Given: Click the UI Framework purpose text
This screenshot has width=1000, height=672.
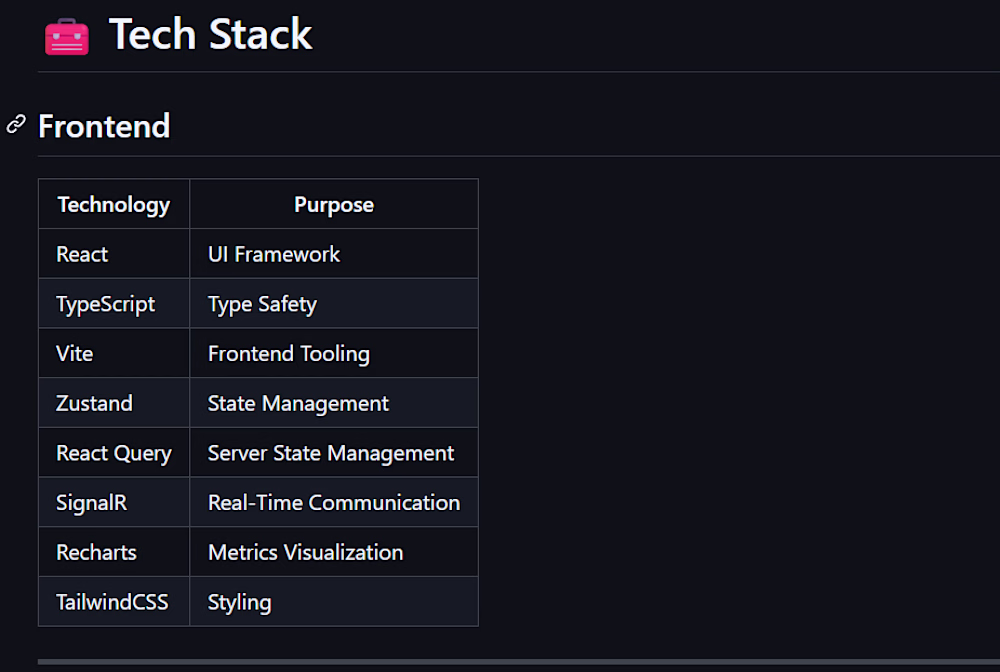Looking at the screenshot, I should pyautogui.click(x=274, y=254).
